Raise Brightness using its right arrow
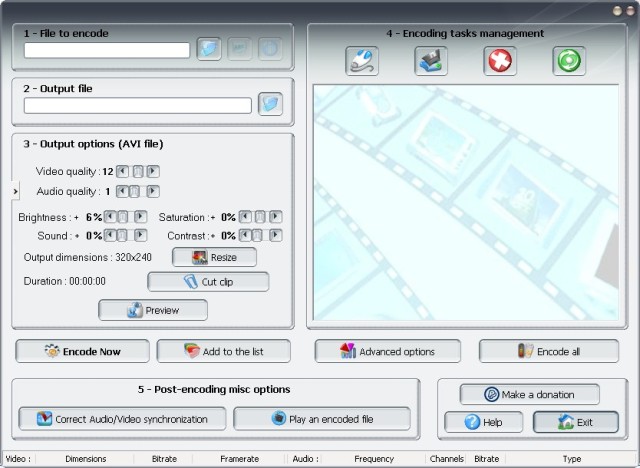Image resolution: width=640 pixels, height=468 pixels. click(140, 217)
